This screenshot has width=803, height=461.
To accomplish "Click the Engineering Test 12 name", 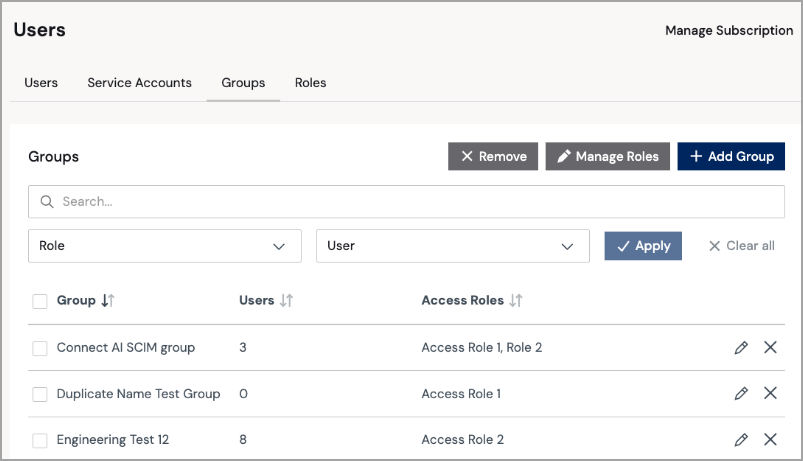I will [113, 440].
